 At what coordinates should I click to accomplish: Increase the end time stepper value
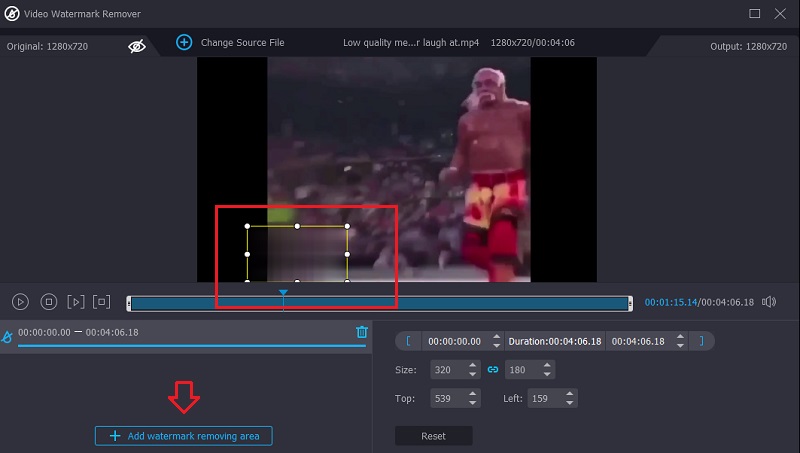pyautogui.click(x=680, y=337)
